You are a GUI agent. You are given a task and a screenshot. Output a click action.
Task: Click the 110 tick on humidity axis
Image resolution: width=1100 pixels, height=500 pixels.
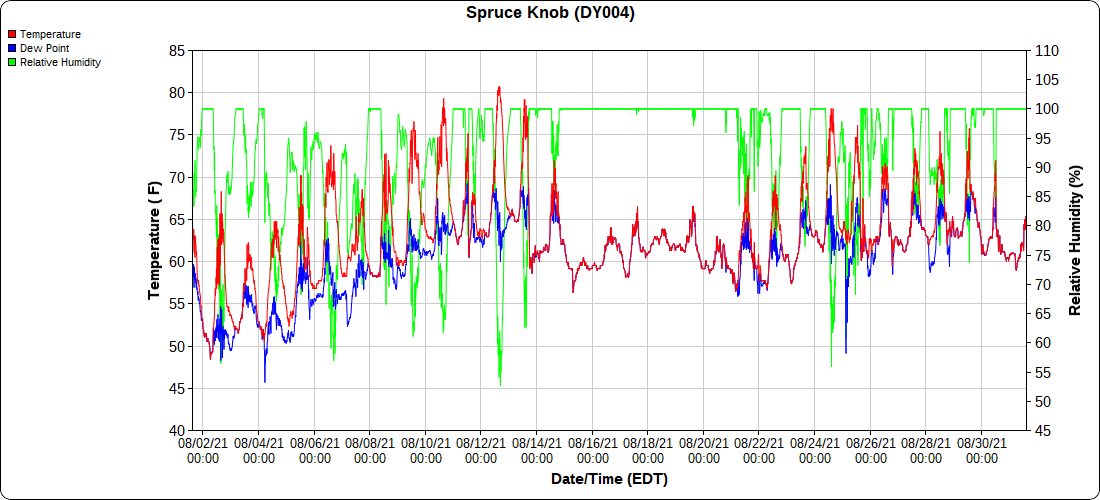1046,50
